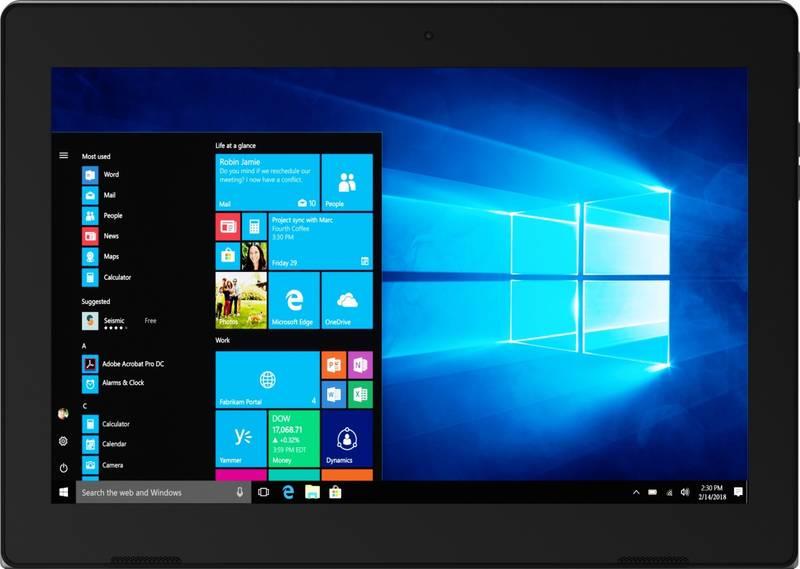This screenshot has width=800, height=569.
Task: Open the Calendar tile Project sync with Marc
Action: pyautogui.click(x=321, y=241)
